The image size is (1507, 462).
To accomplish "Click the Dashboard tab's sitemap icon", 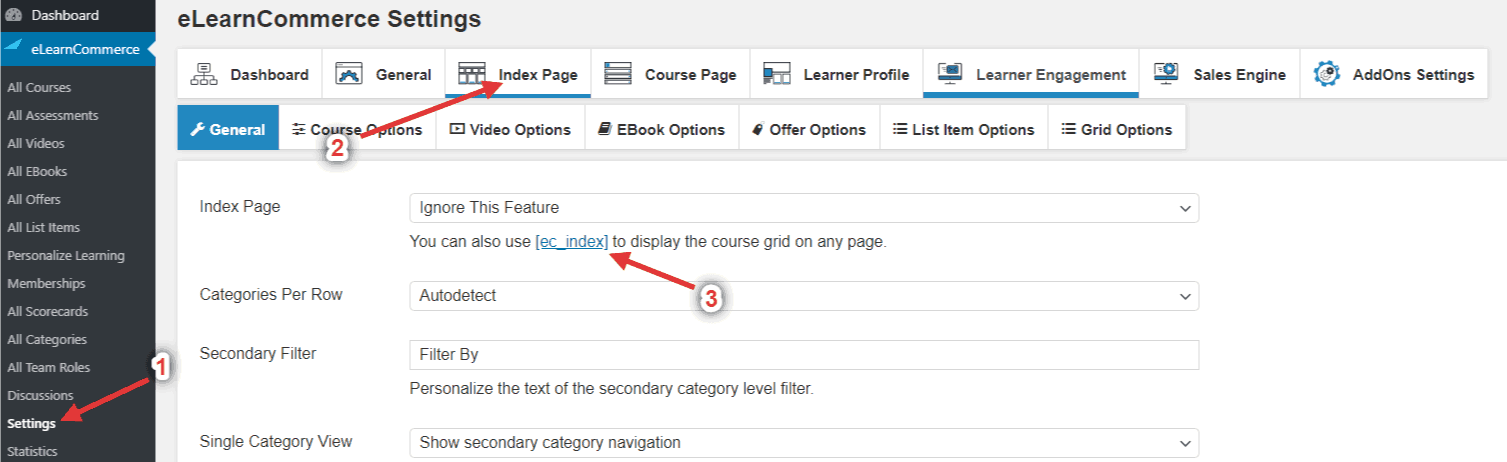I will click(x=204, y=74).
